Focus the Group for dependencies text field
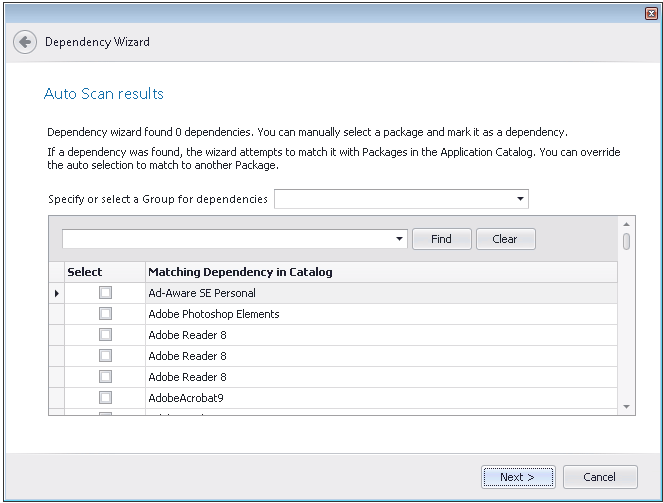The image size is (663, 503). coord(393,199)
